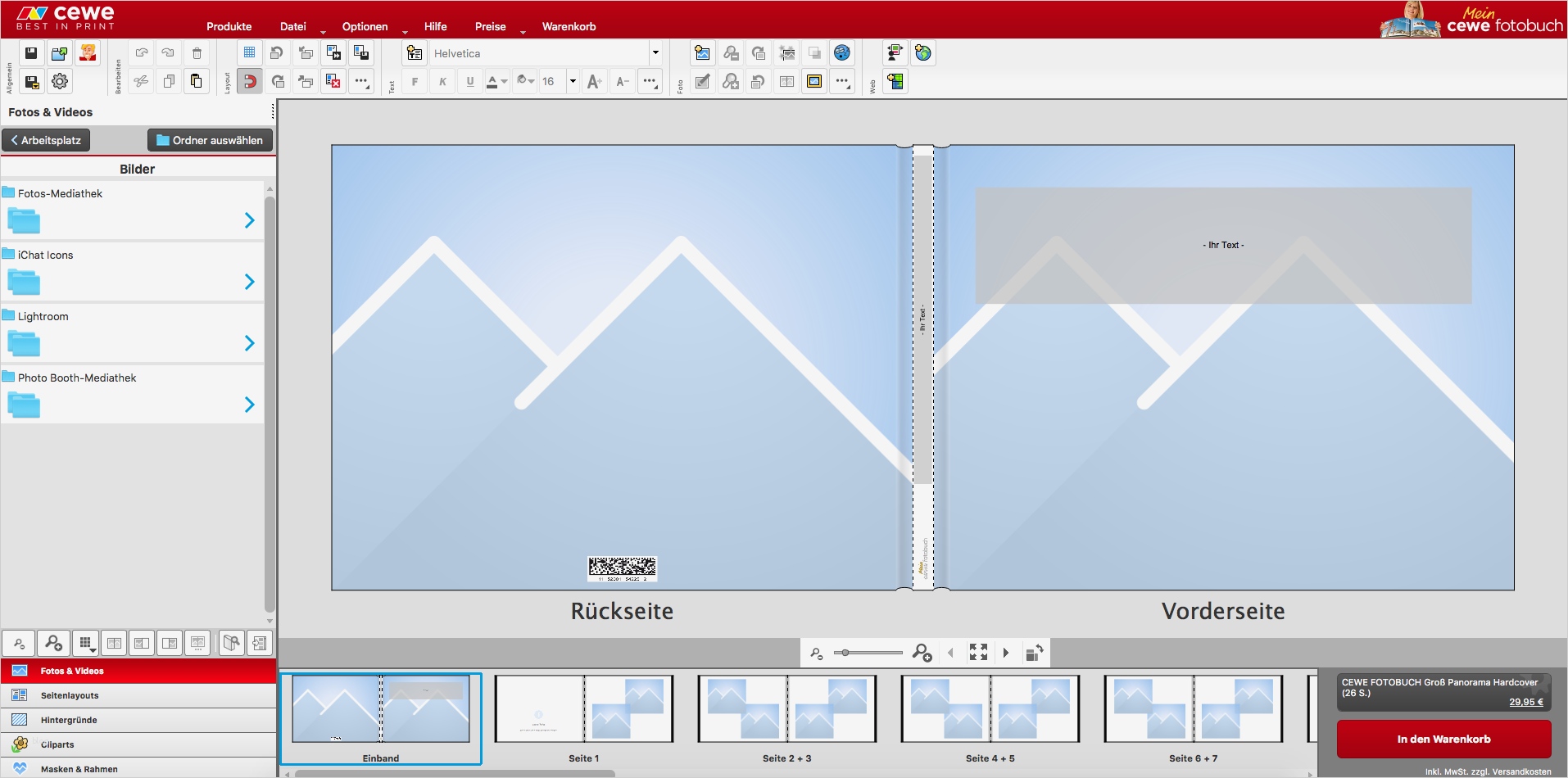
Task: Open the thumbnail grid view dropdown
Action: pos(85,643)
